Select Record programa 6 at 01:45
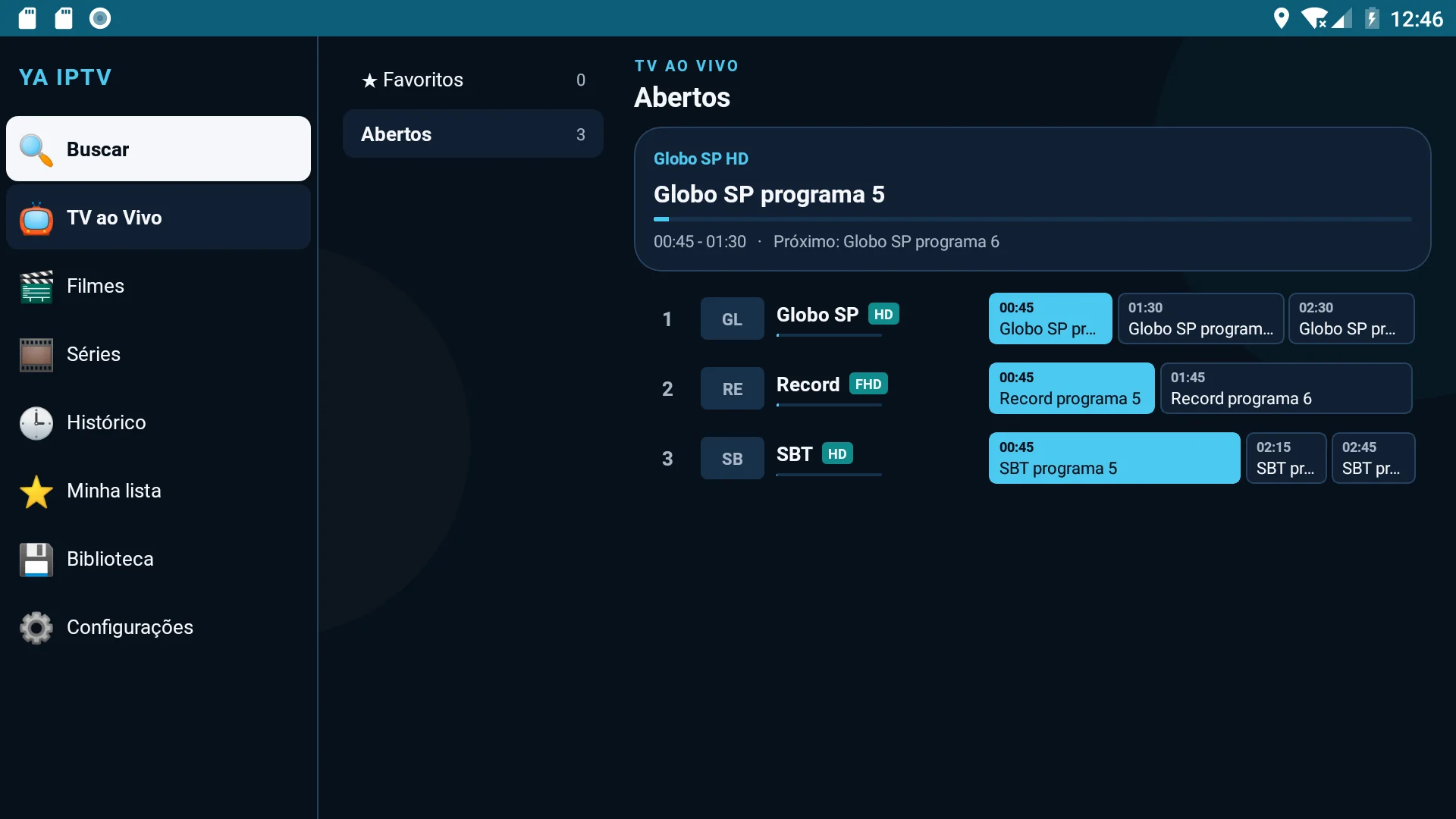This screenshot has height=819, width=1456. [x=1286, y=388]
